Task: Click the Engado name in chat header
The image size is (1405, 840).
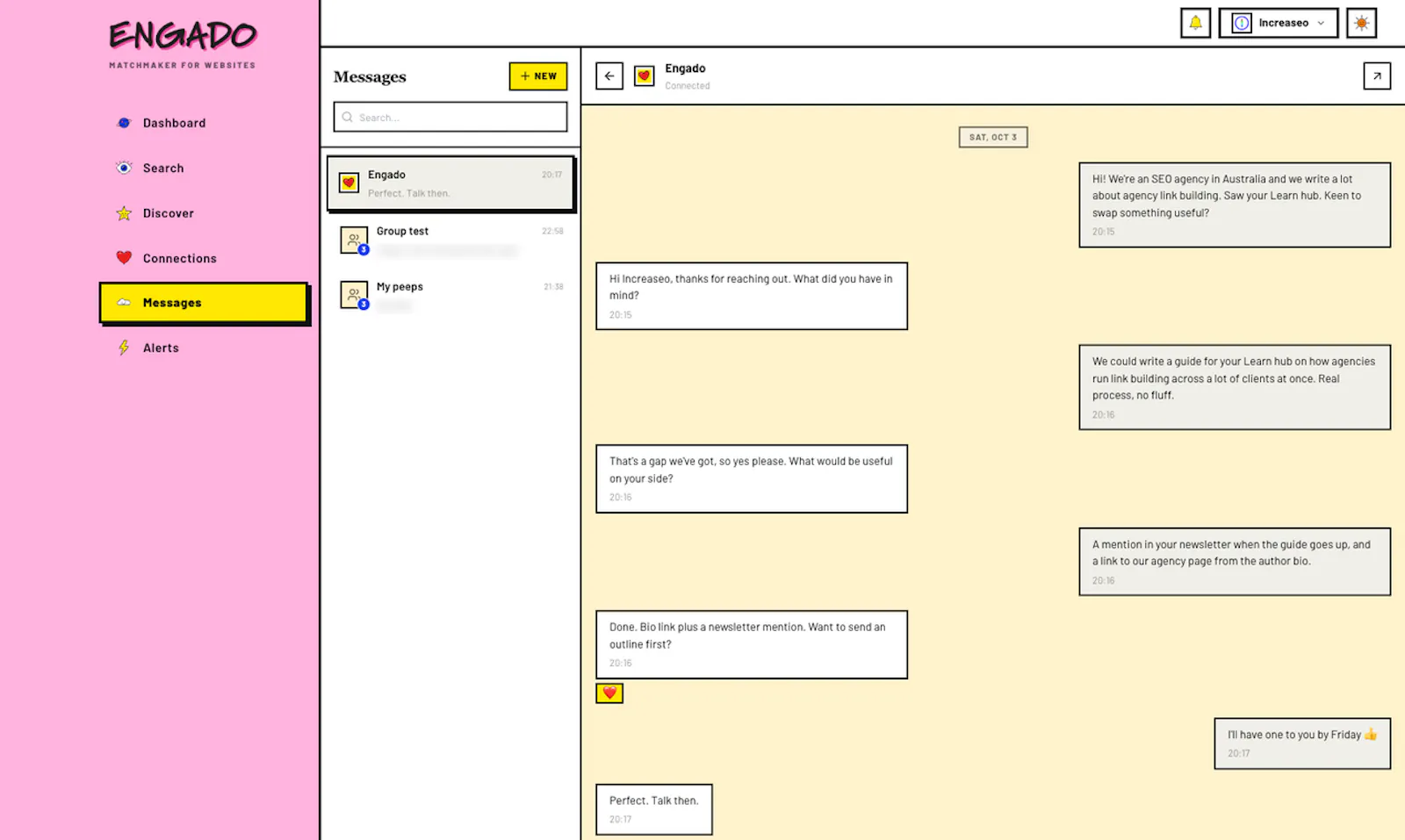Action: coord(685,68)
